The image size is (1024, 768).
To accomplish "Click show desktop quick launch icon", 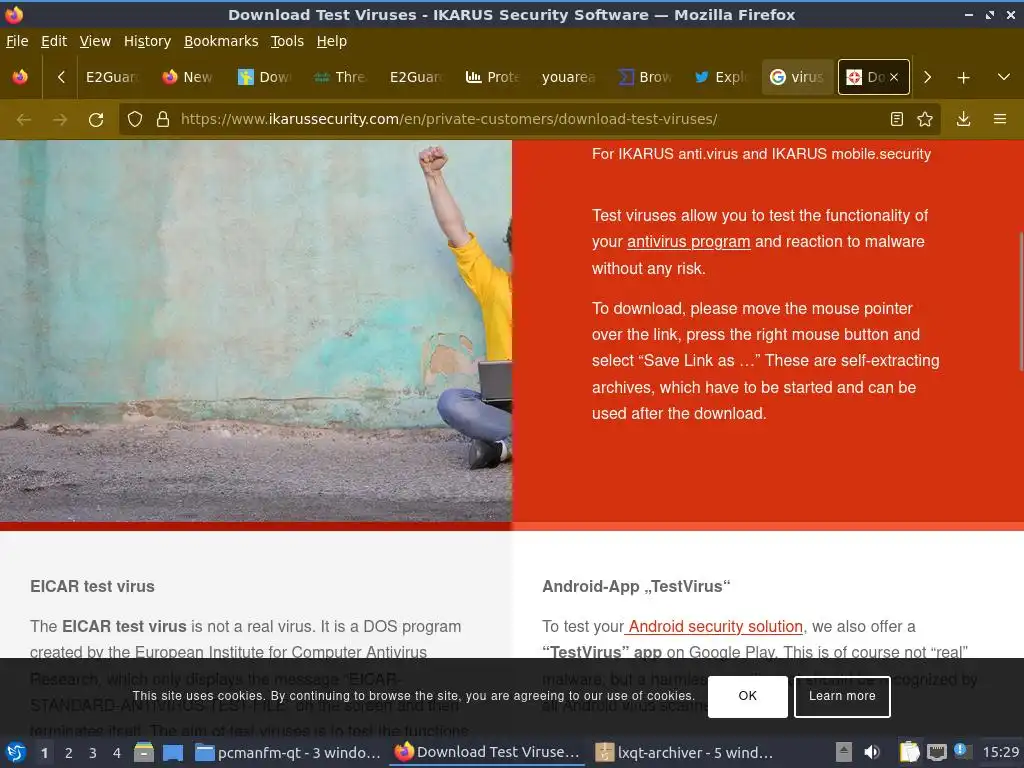I will click(x=173, y=752).
